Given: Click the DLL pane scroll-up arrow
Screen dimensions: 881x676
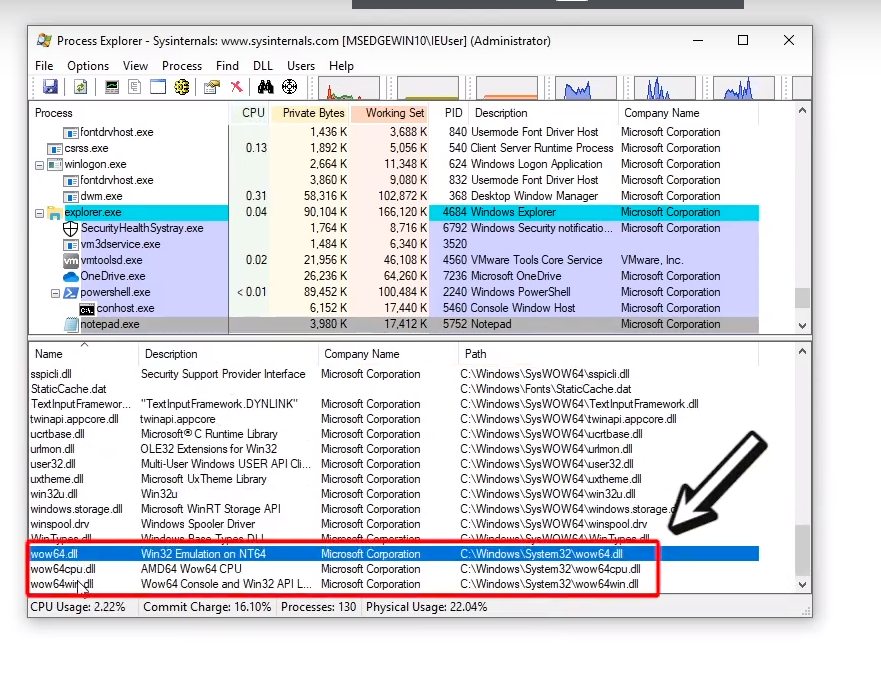Looking at the screenshot, I should tap(802, 352).
